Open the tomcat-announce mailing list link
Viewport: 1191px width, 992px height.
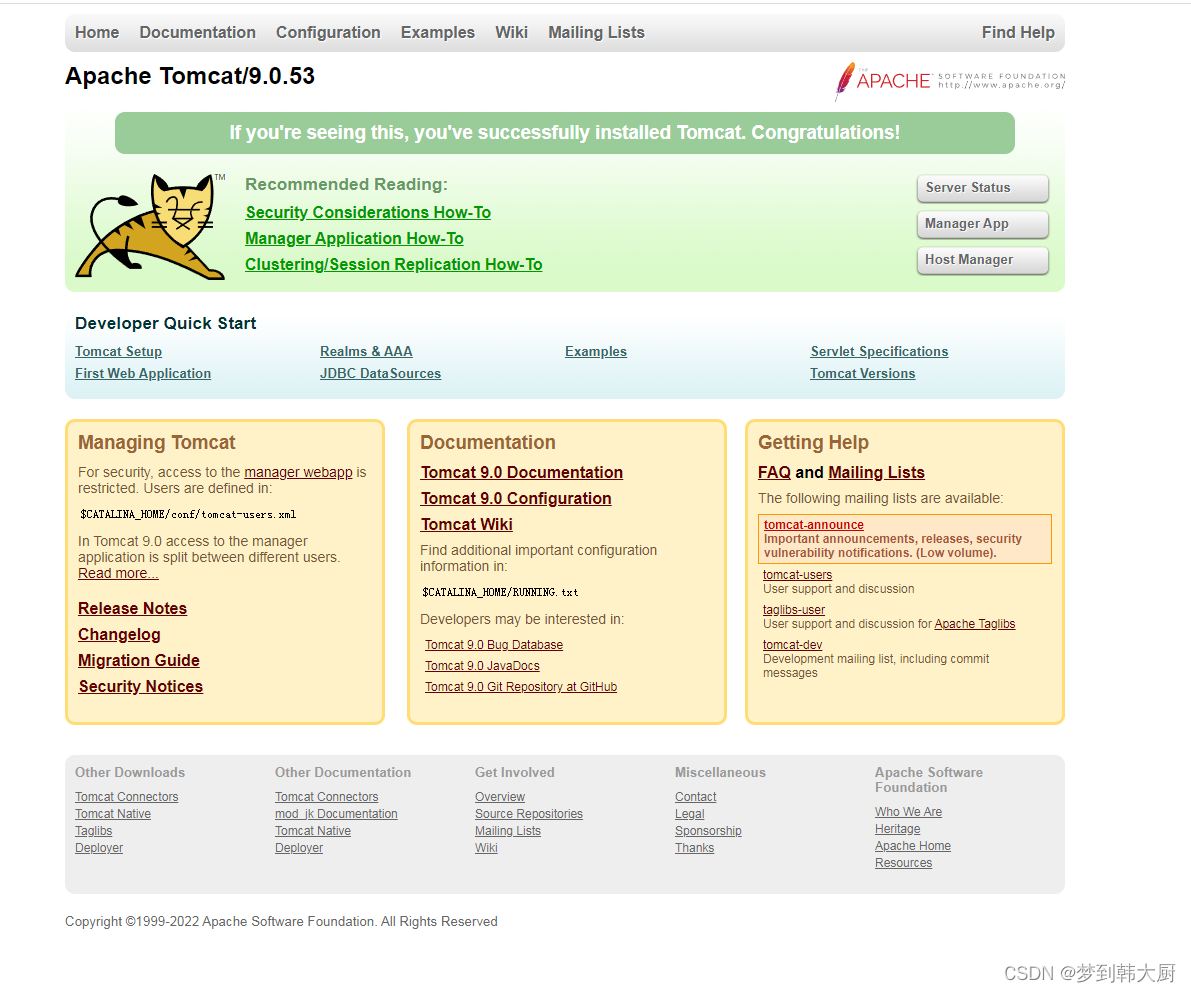(813, 525)
